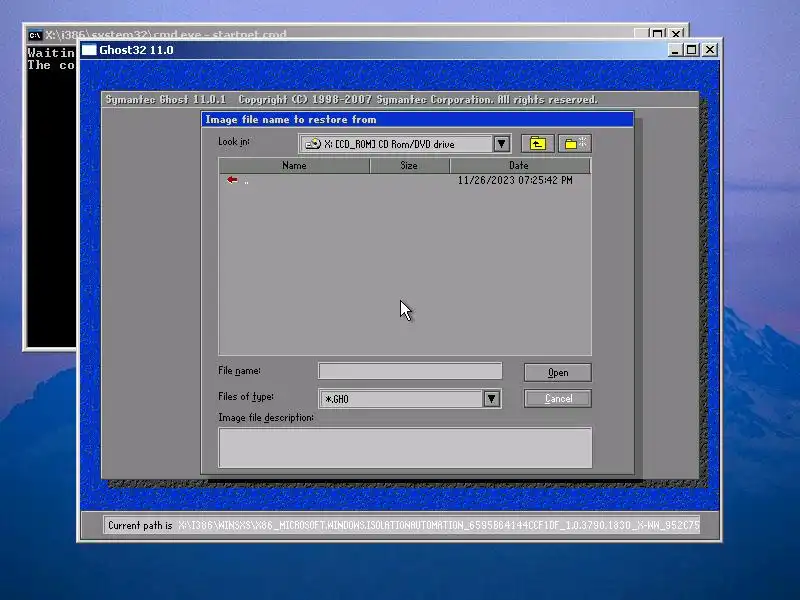Close the Ghost32 11.0 window
Screen dimensions: 800x600
pyautogui.click(x=710, y=50)
